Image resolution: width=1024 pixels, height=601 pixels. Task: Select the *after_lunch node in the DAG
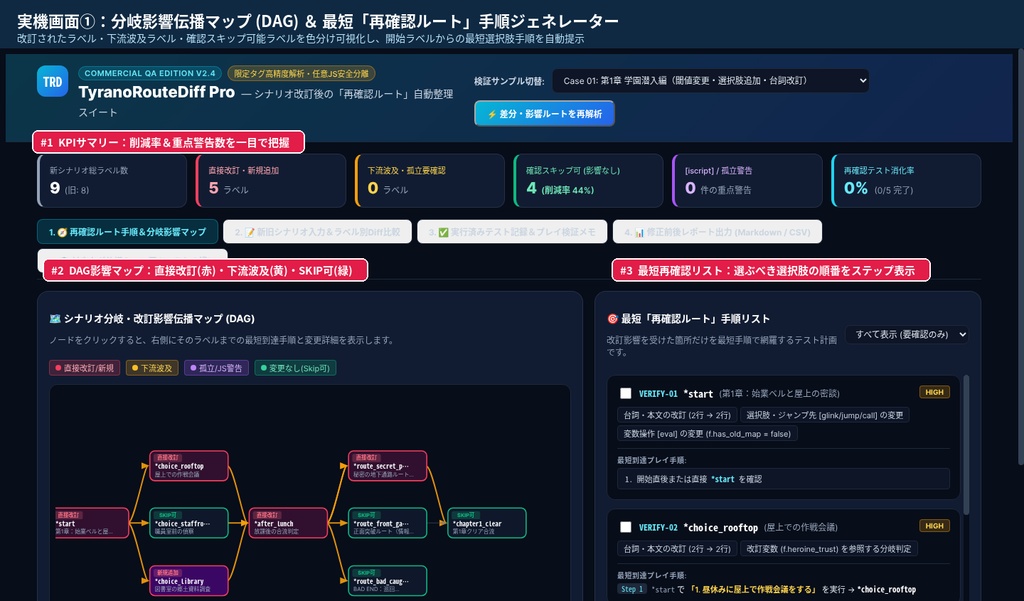point(288,523)
